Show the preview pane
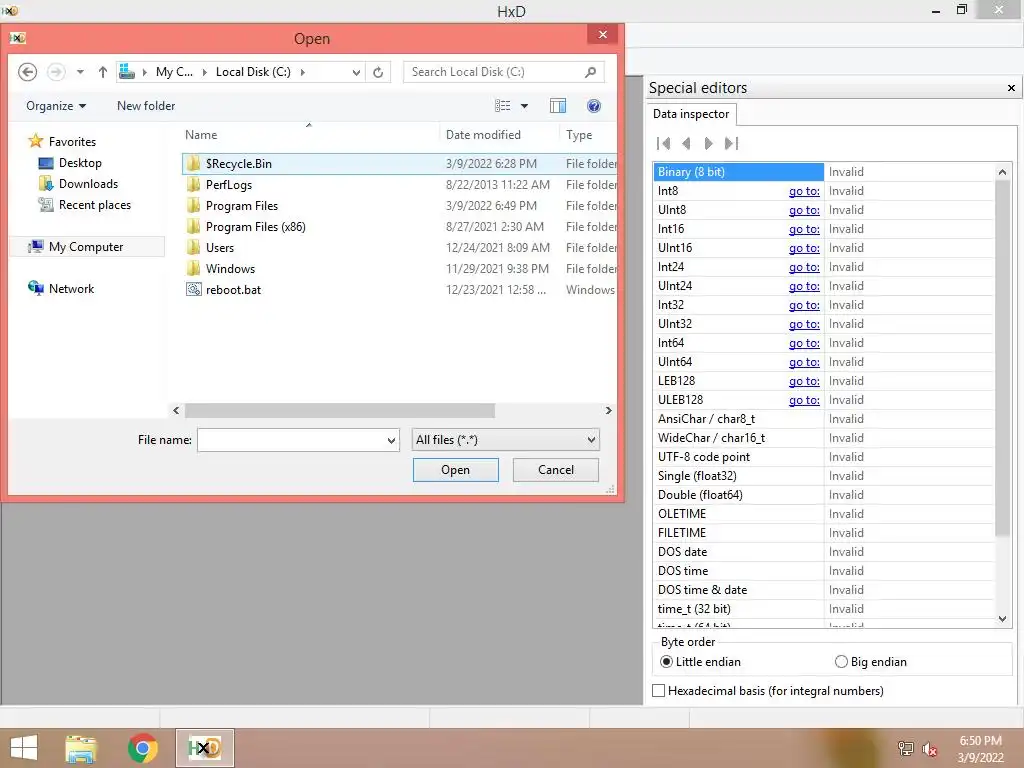Screen dimensions: 1024x768 [x=558, y=106]
